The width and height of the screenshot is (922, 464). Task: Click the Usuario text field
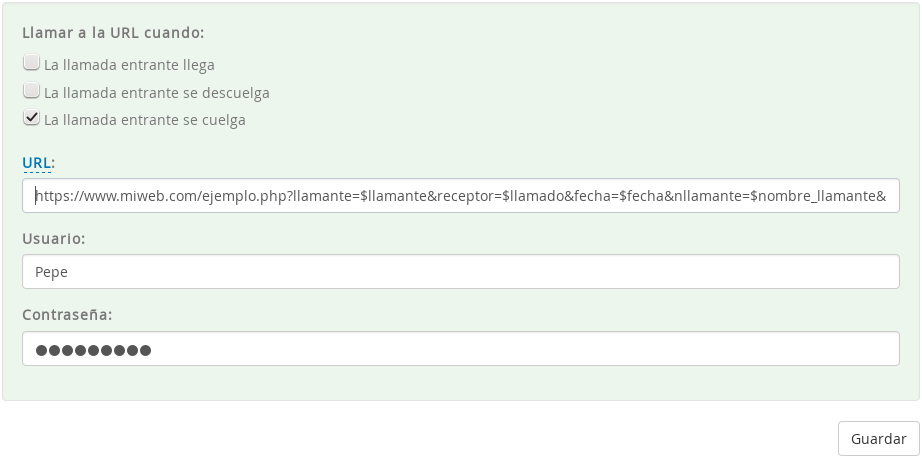[x=460, y=272]
